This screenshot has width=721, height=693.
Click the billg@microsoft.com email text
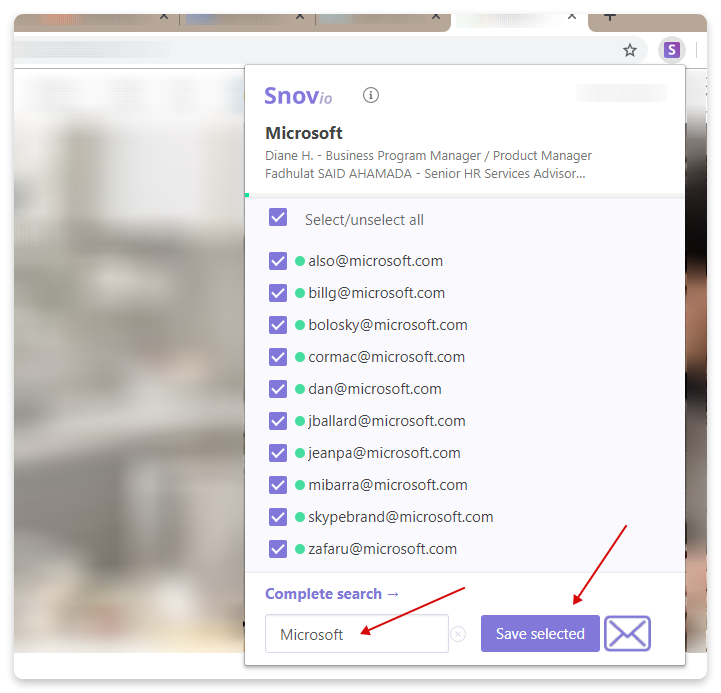(377, 293)
